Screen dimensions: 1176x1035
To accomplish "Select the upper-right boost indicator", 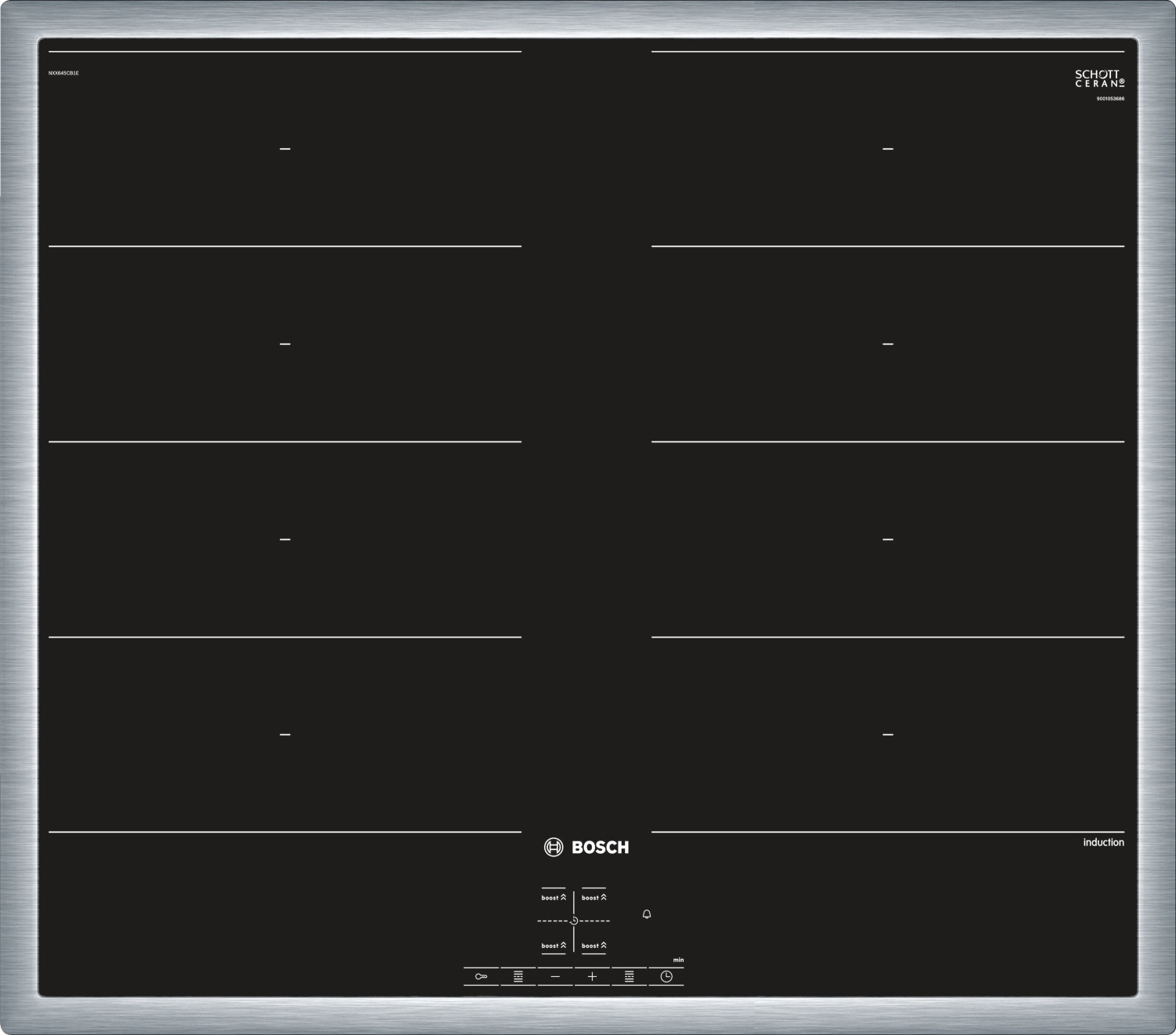I will pos(594,897).
